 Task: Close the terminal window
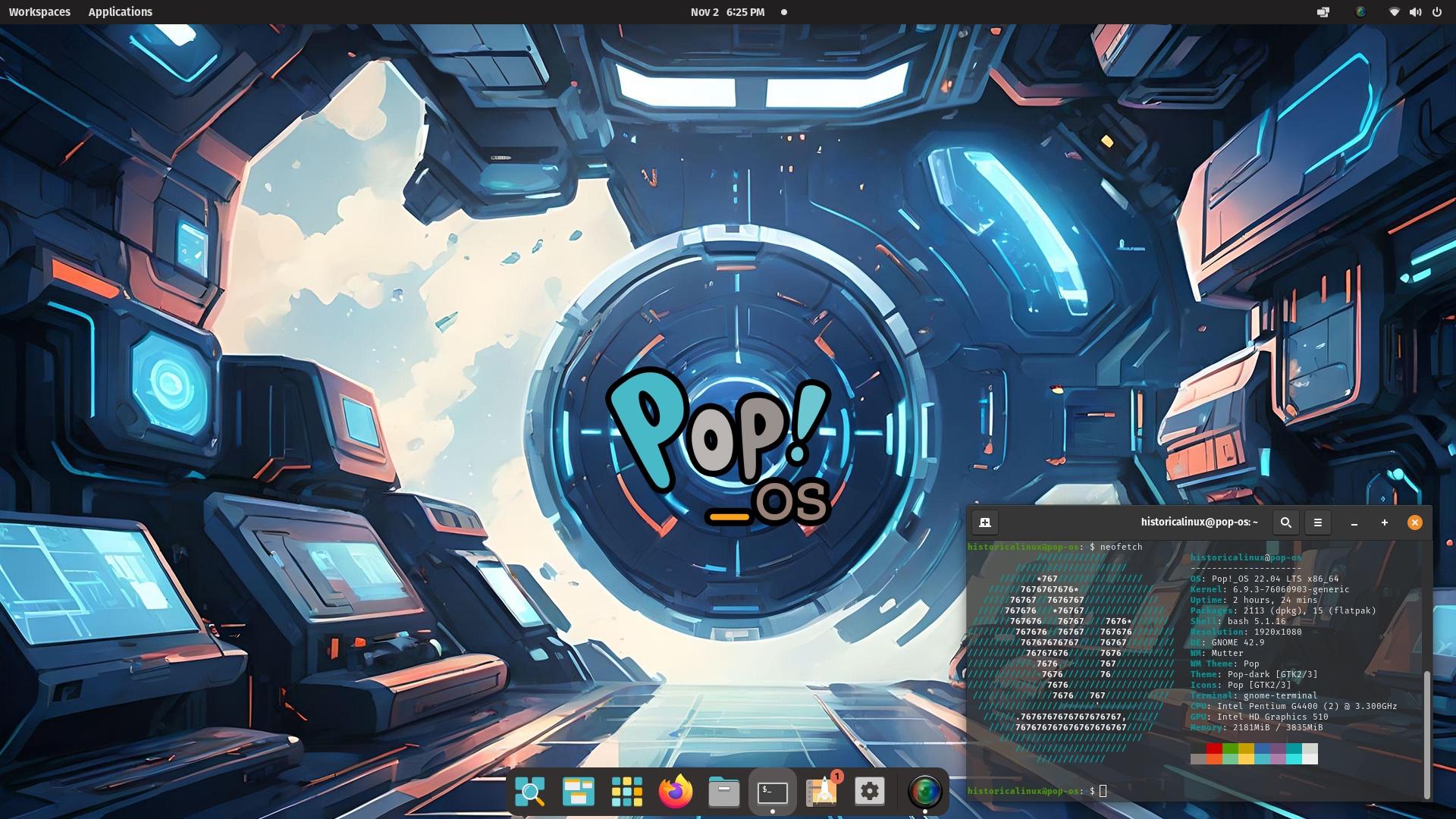(1415, 522)
